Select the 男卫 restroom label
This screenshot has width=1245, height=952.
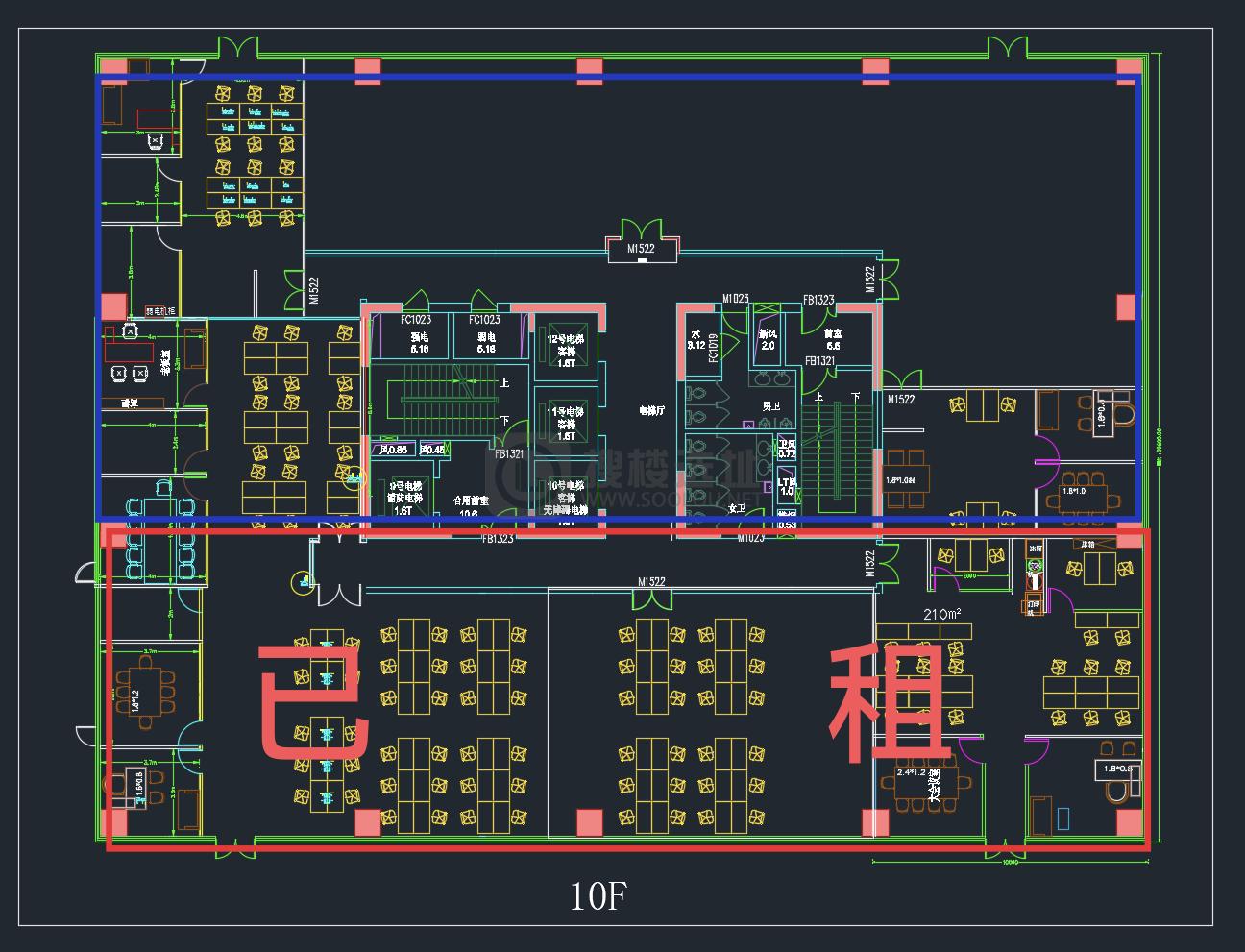pos(769,407)
